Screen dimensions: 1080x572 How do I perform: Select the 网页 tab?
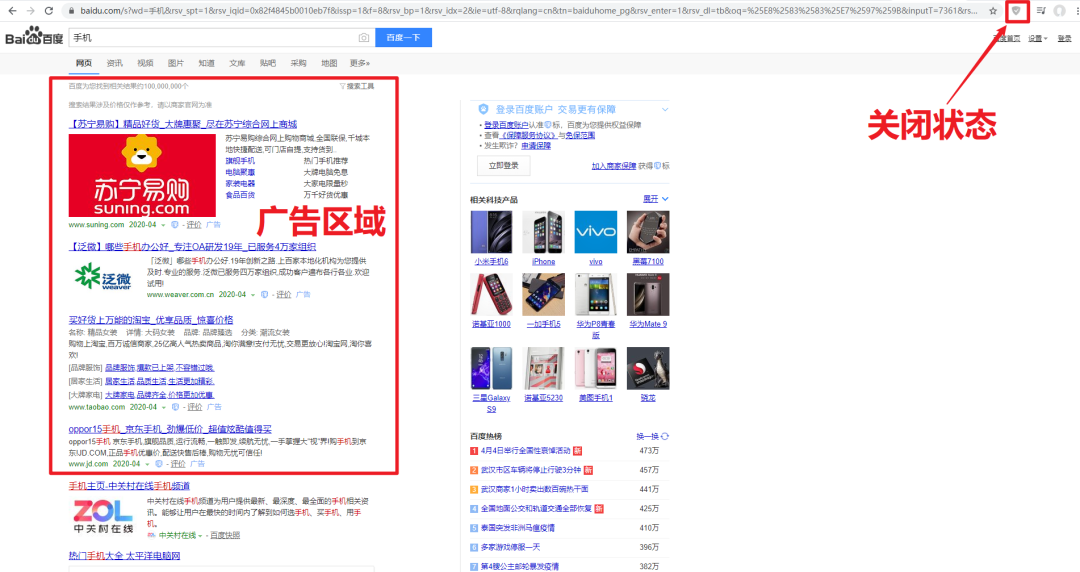84,63
